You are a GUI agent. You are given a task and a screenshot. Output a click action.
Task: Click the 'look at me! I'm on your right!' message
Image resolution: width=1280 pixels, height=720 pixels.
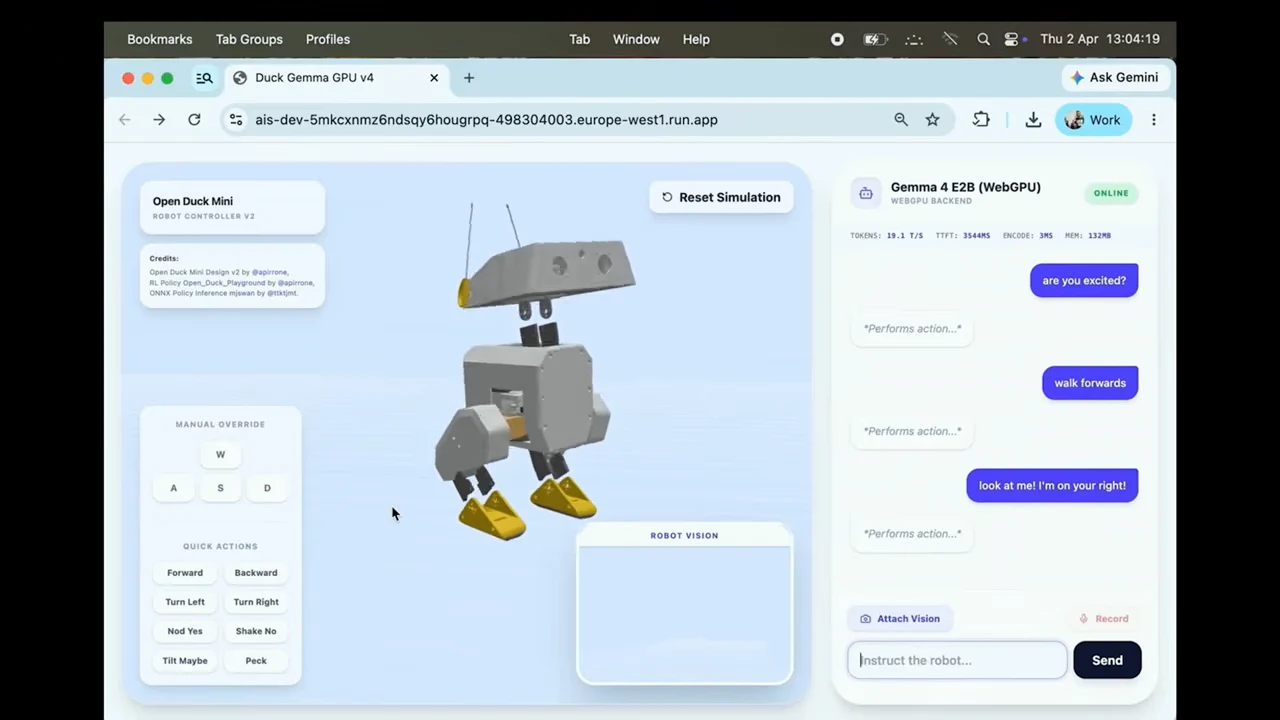click(1052, 486)
